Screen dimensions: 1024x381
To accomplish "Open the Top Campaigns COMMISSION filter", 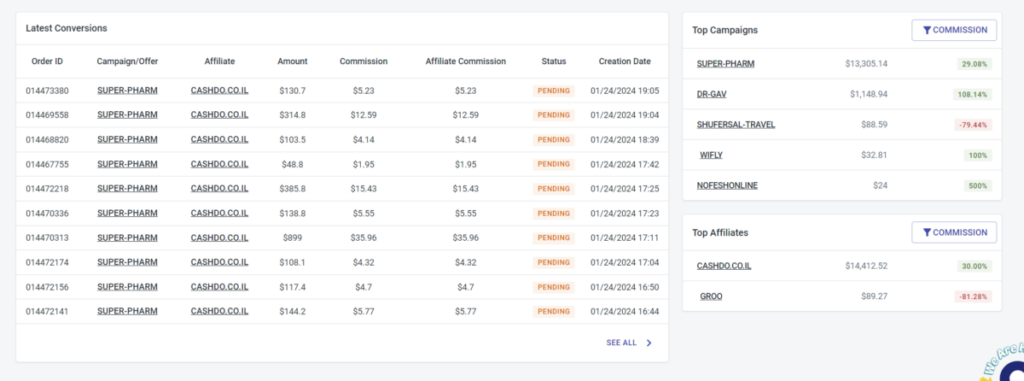I will [954, 30].
